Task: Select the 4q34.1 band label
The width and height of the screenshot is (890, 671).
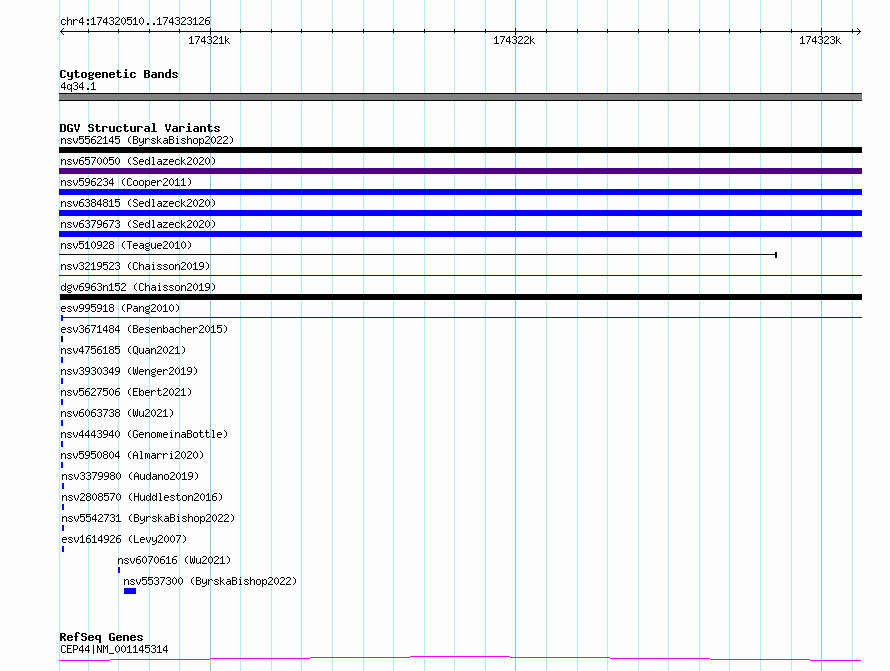Action: [x=78, y=86]
